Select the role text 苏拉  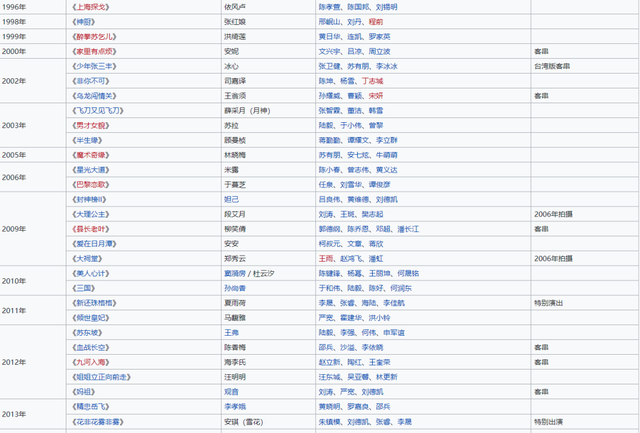(x=231, y=125)
